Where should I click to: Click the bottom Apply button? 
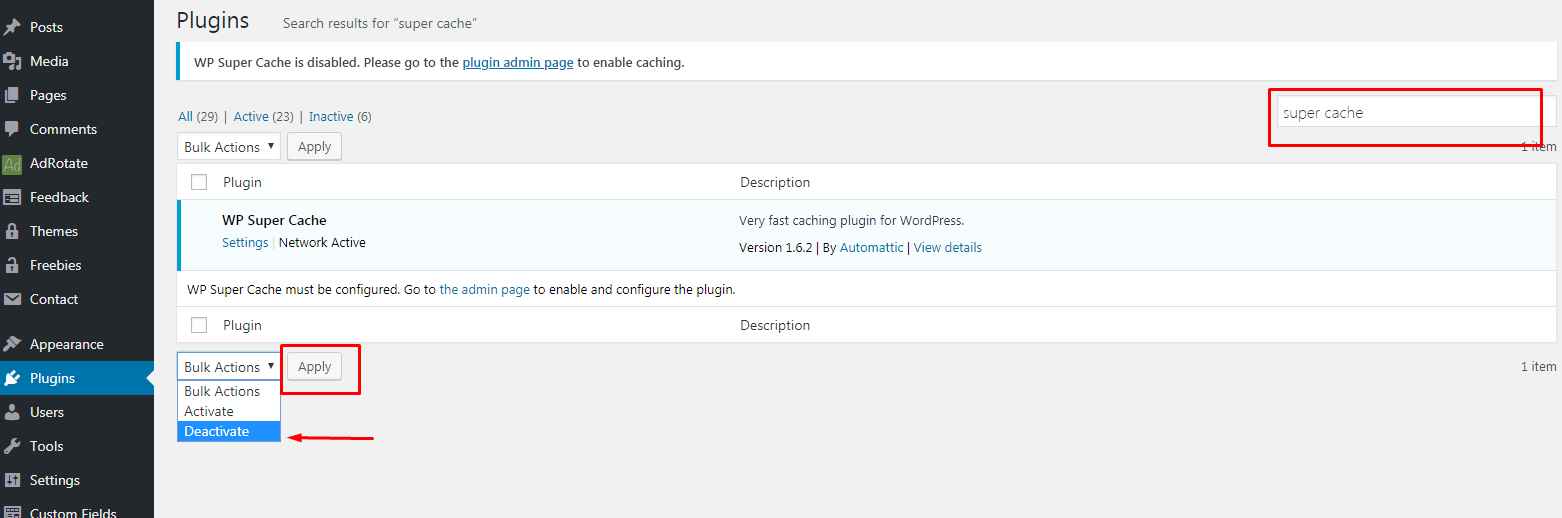click(314, 366)
